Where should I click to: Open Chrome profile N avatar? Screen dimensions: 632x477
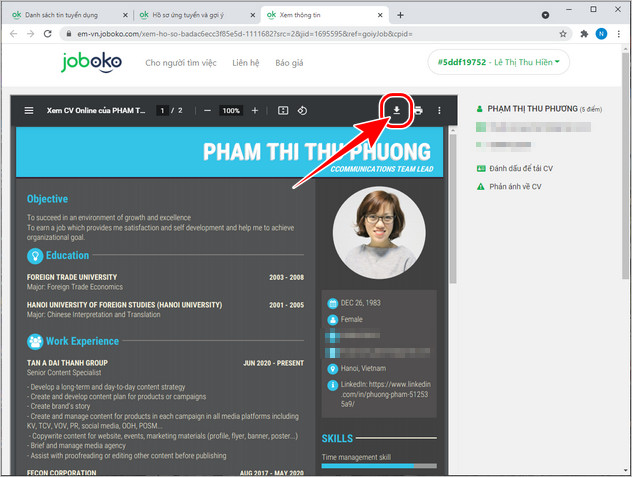pos(601,34)
